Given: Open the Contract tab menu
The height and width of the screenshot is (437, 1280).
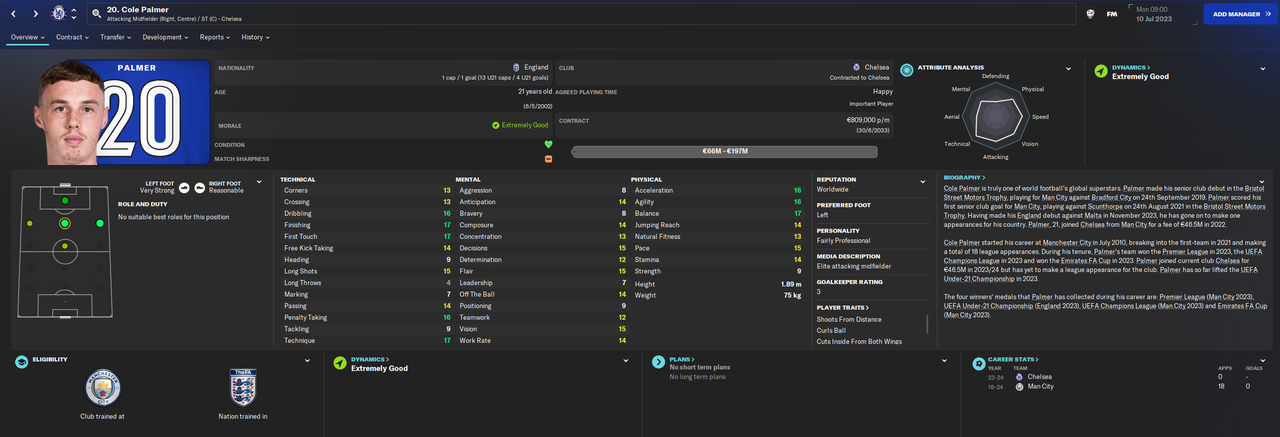Looking at the screenshot, I should point(72,37).
